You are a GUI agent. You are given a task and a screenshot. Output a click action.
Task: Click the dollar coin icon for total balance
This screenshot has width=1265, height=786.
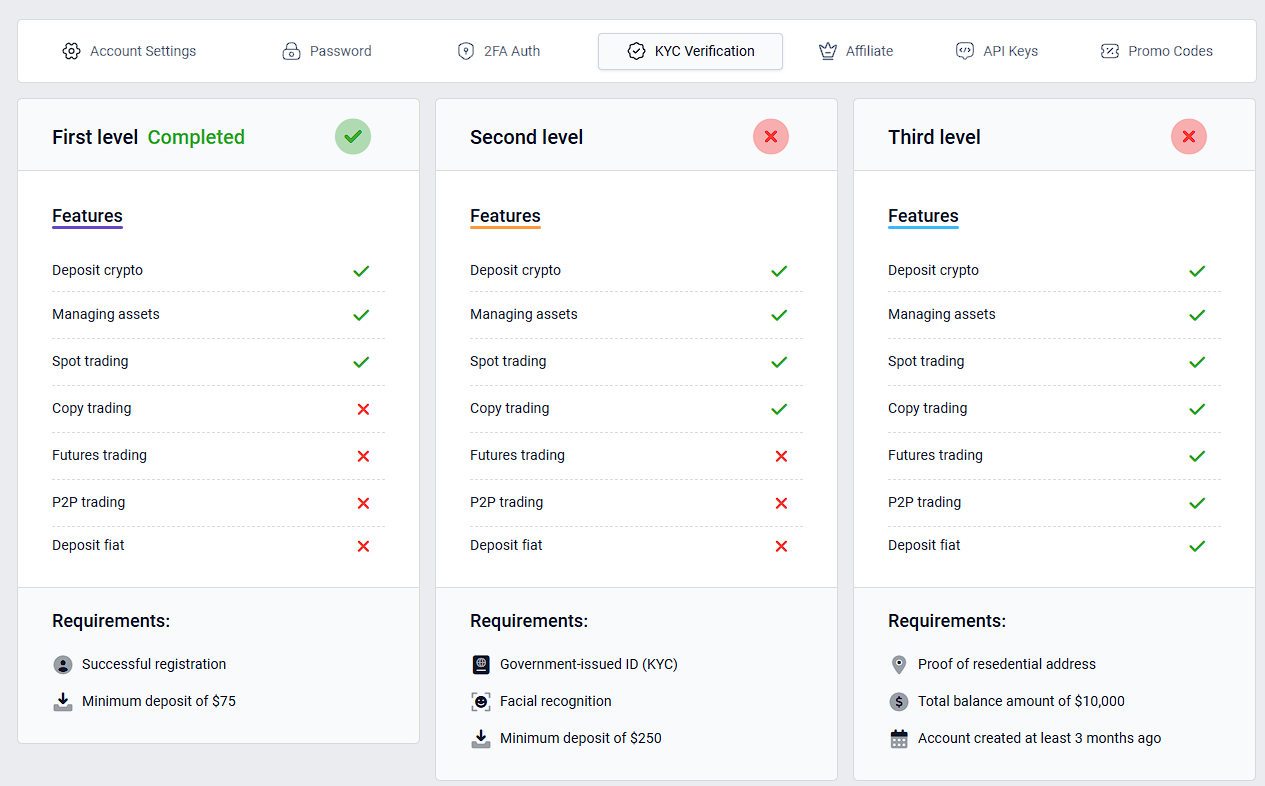[x=899, y=702]
